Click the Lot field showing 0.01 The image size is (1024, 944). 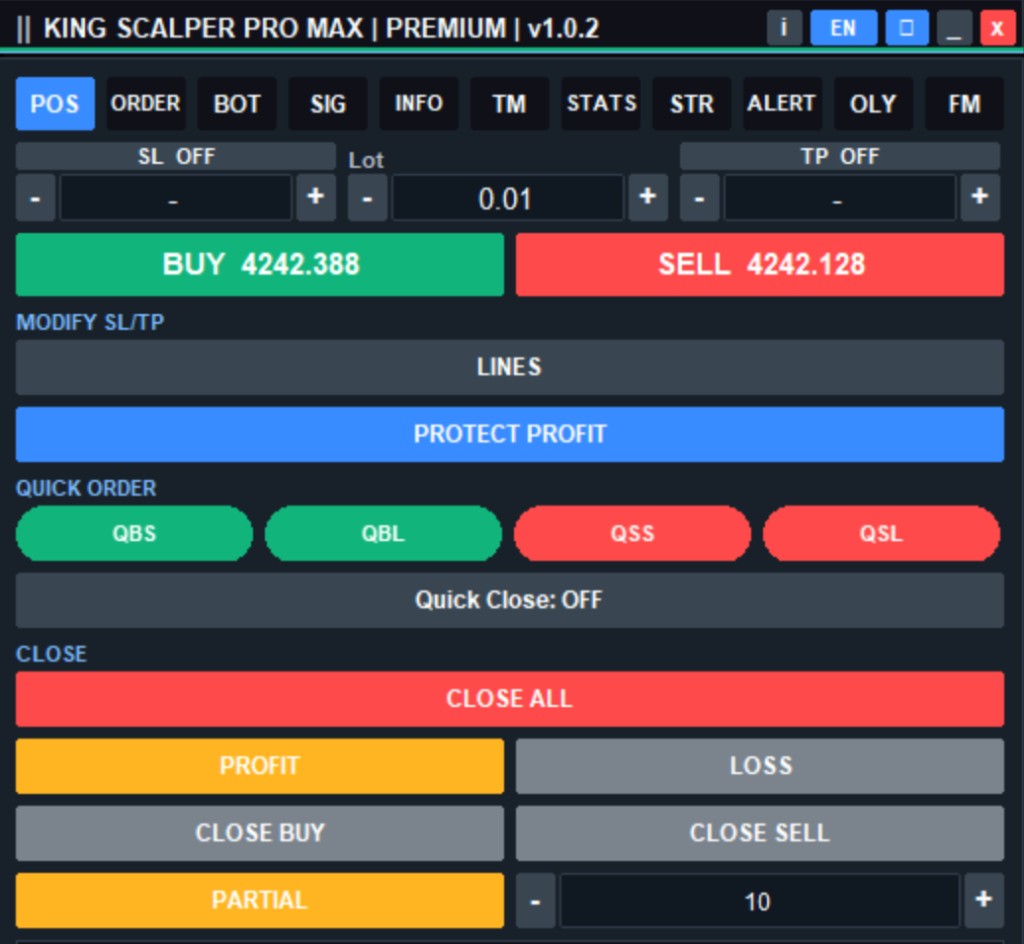pos(507,197)
